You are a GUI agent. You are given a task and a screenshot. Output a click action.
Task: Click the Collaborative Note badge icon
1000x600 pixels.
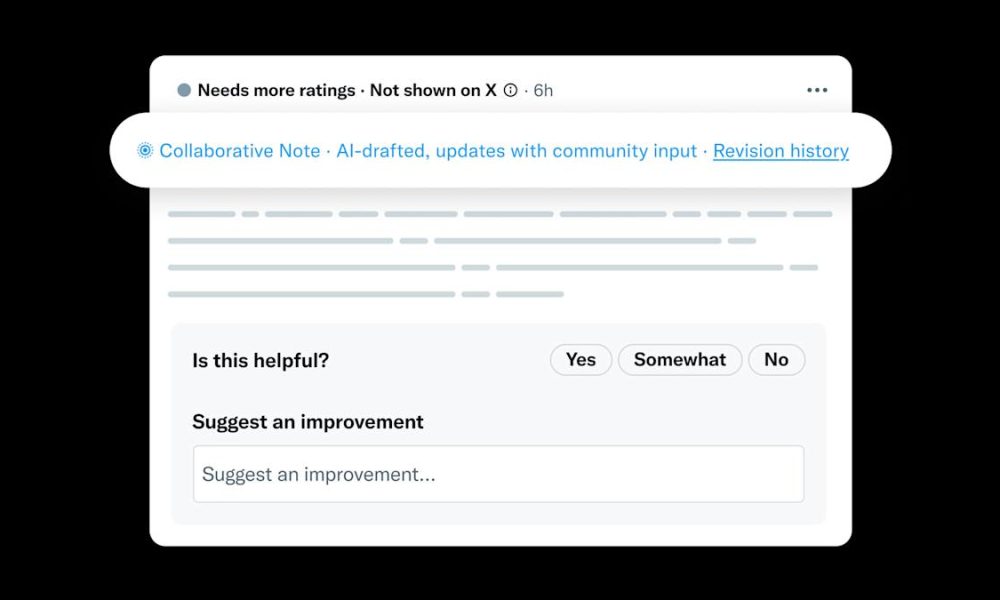pyautogui.click(x=145, y=151)
